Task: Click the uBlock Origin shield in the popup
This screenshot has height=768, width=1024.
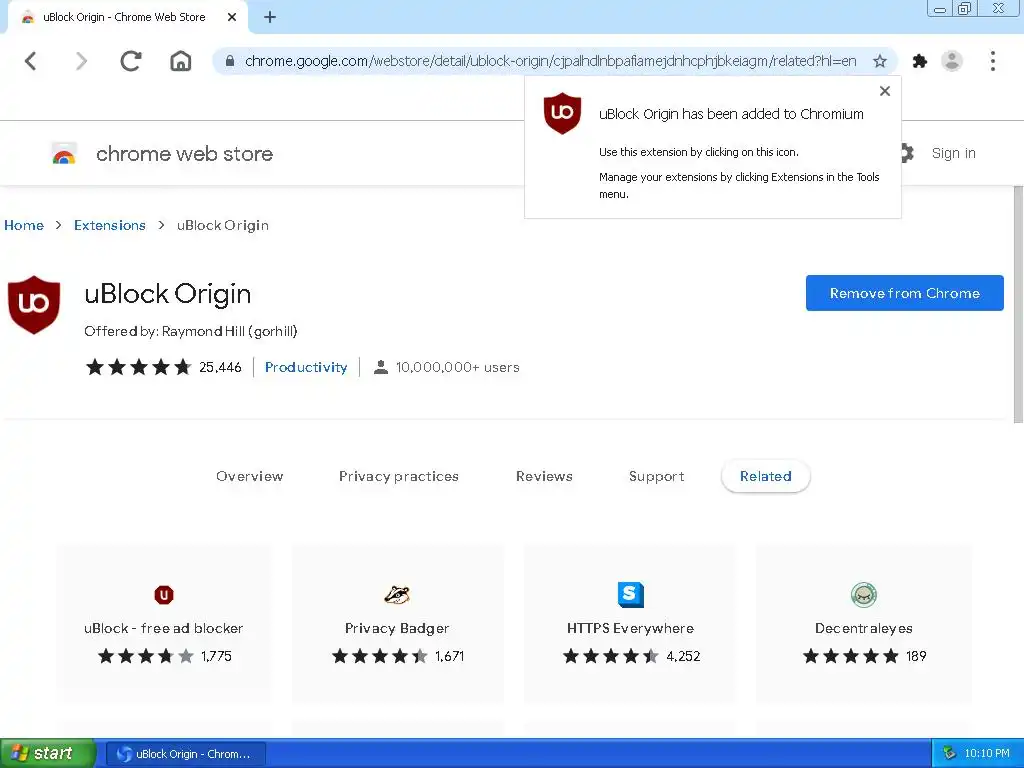Action: (562, 113)
